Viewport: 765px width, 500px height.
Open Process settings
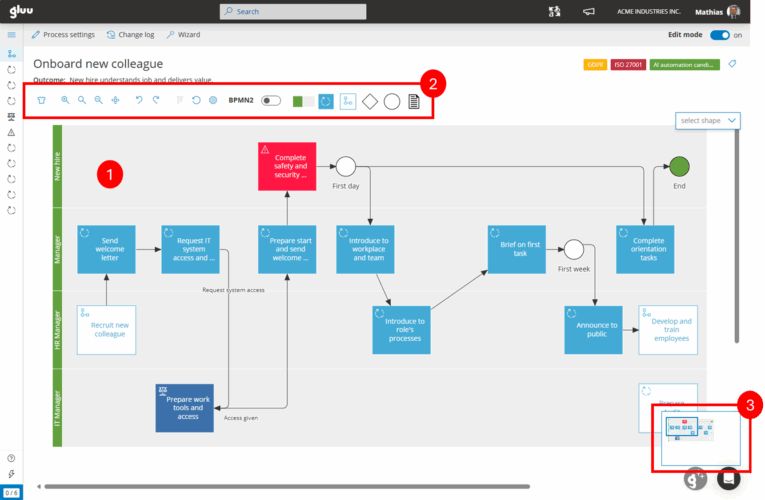(x=63, y=35)
